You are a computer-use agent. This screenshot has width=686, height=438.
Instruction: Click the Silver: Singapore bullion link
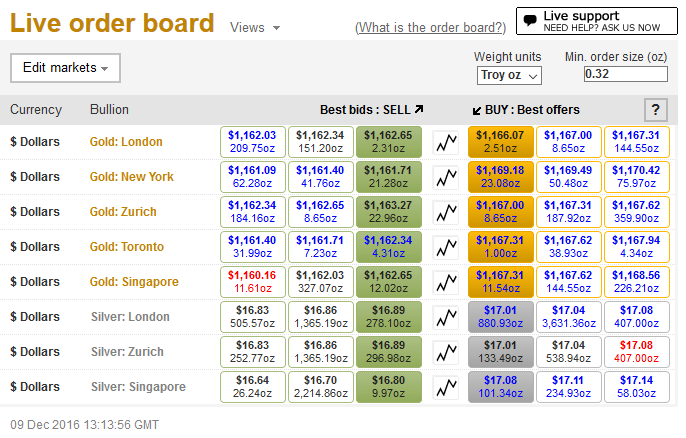[x=138, y=387]
